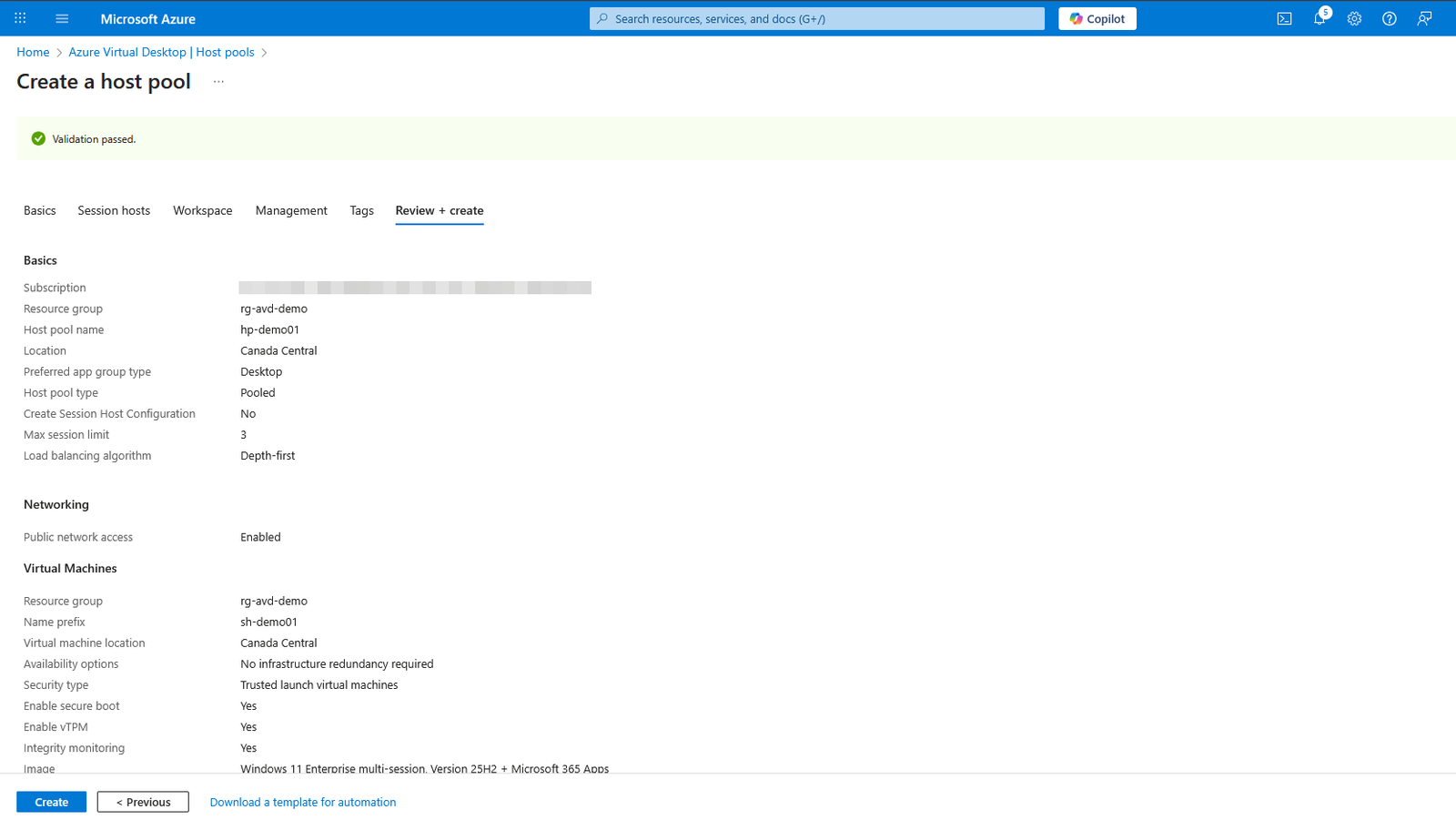Click the ellipsis next to page title
Screen dimensions: 1456x830
coord(218,82)
